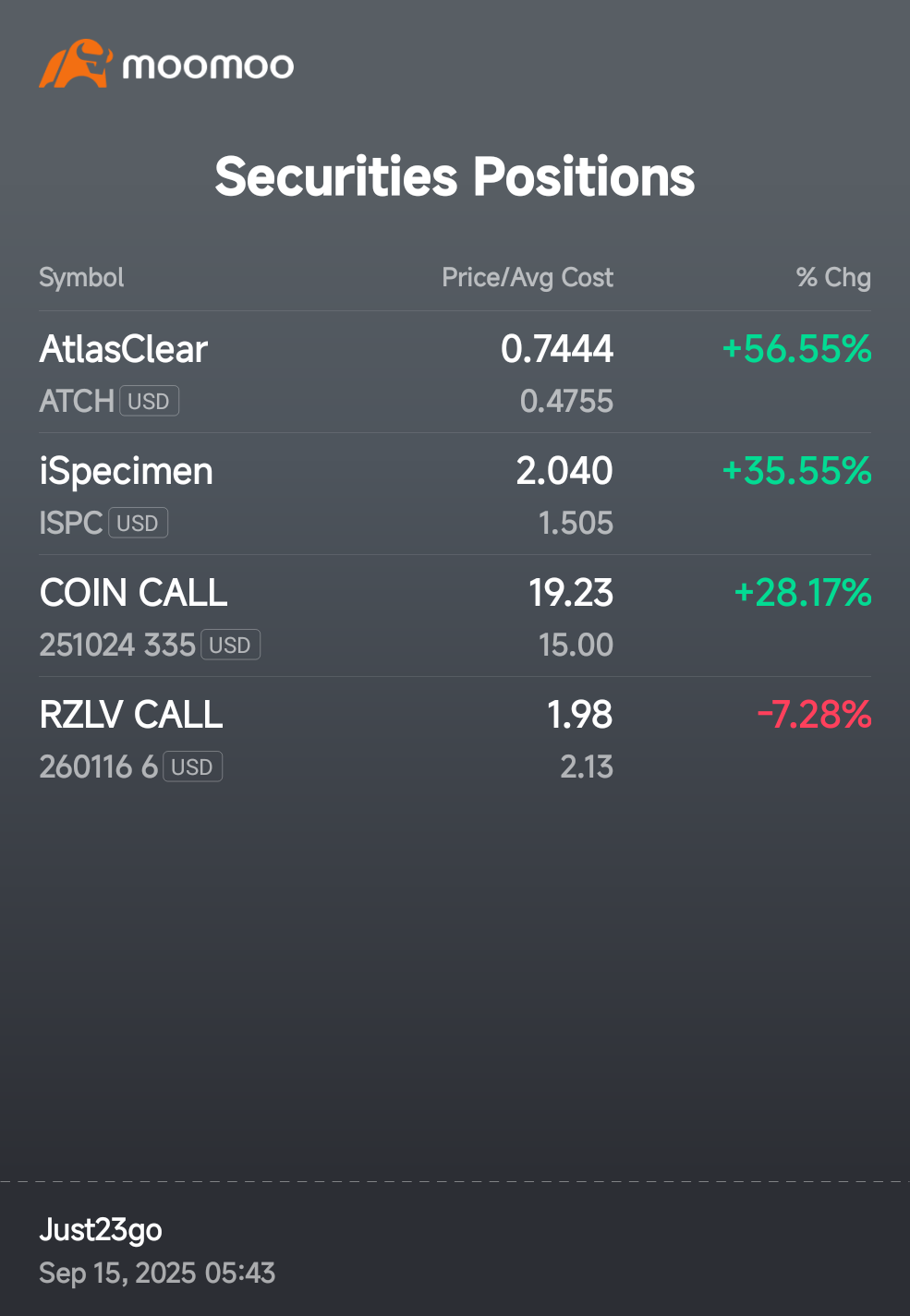
Task: Click the +56.55% change value
Action: [x=796, y=349]
